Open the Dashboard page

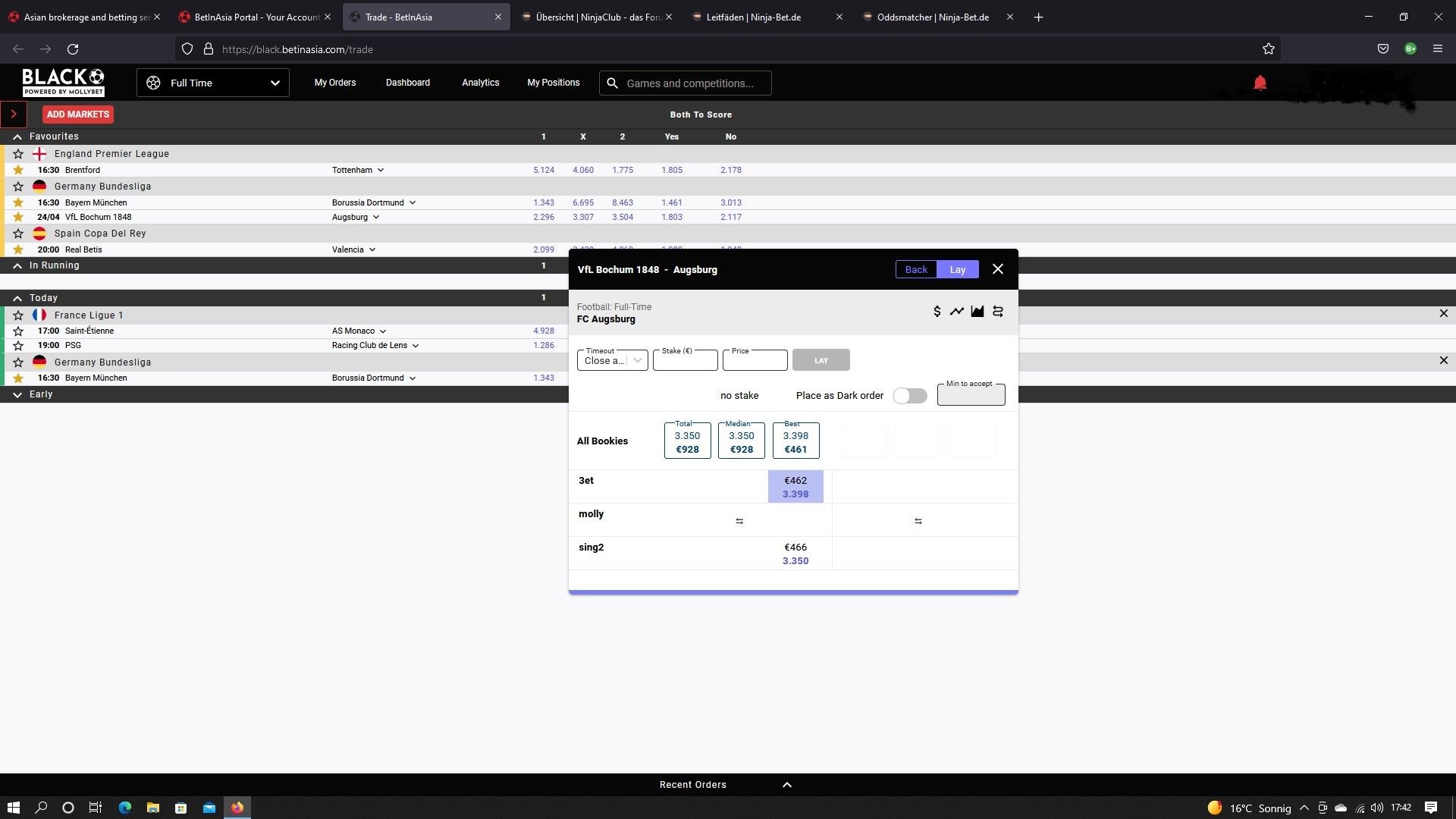408,83
